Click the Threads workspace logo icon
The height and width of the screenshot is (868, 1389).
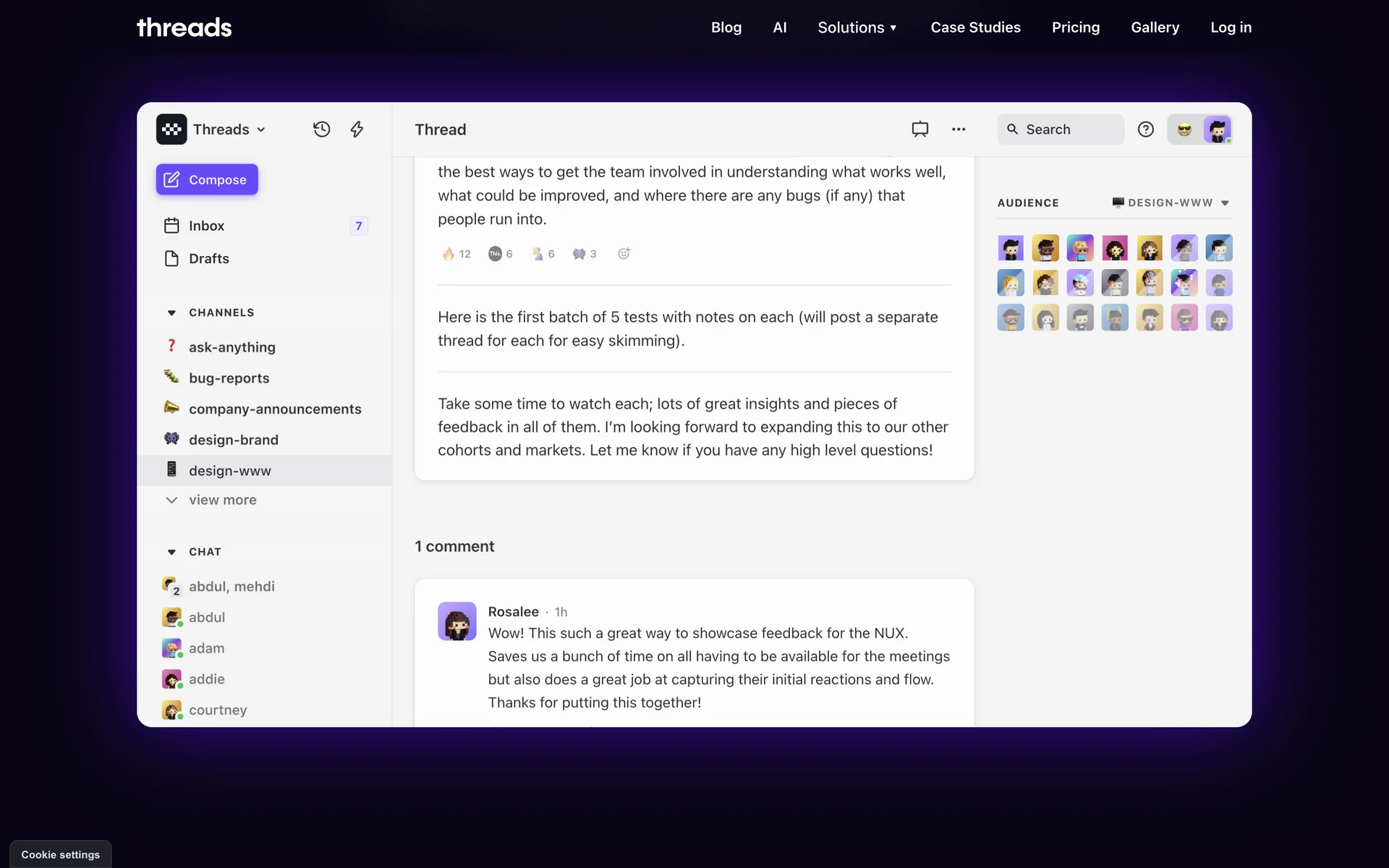(x=171, y=129)
